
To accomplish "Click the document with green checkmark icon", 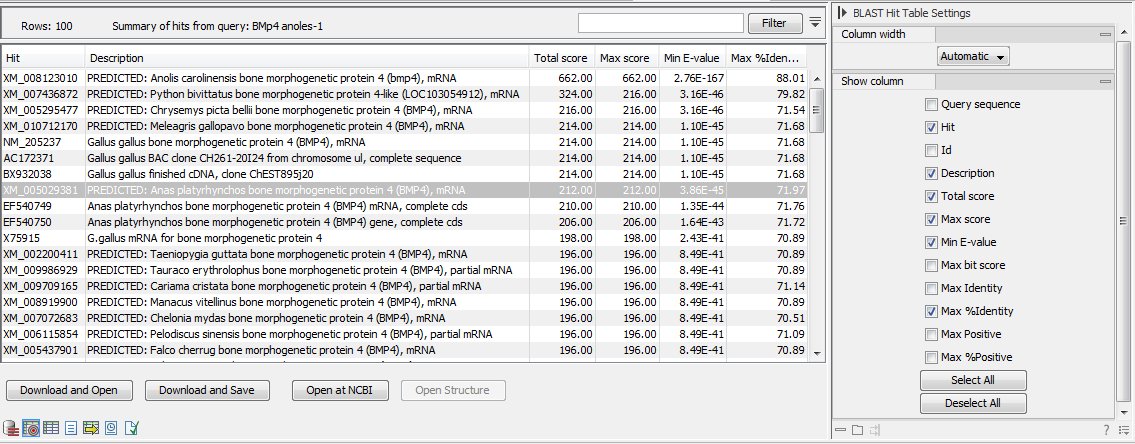I will tap(131, 428).
